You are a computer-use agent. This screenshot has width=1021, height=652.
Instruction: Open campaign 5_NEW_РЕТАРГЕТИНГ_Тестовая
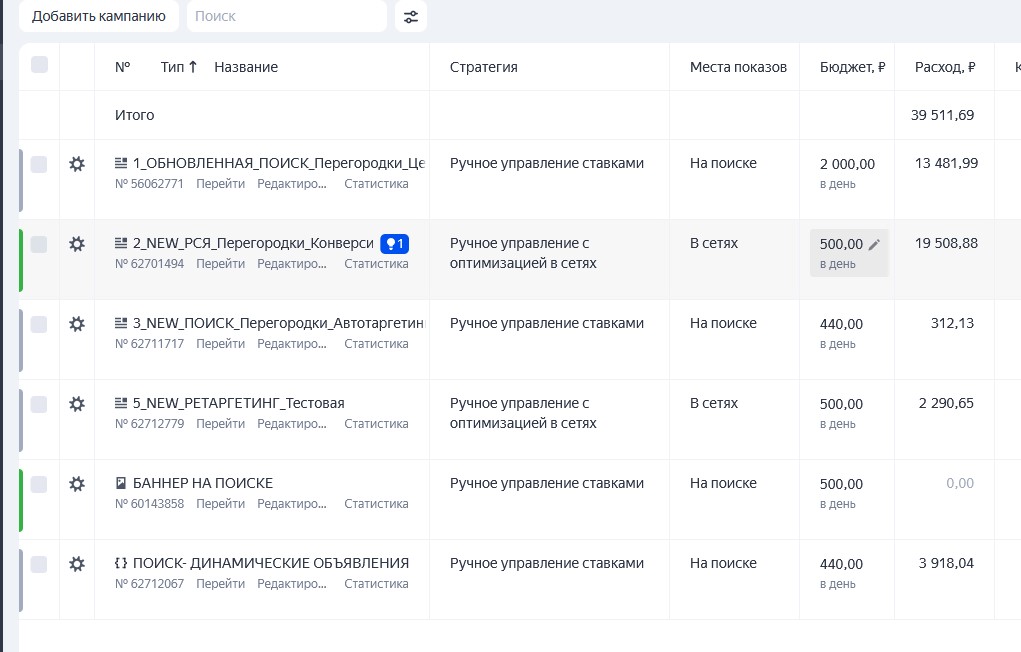(238, 403)
